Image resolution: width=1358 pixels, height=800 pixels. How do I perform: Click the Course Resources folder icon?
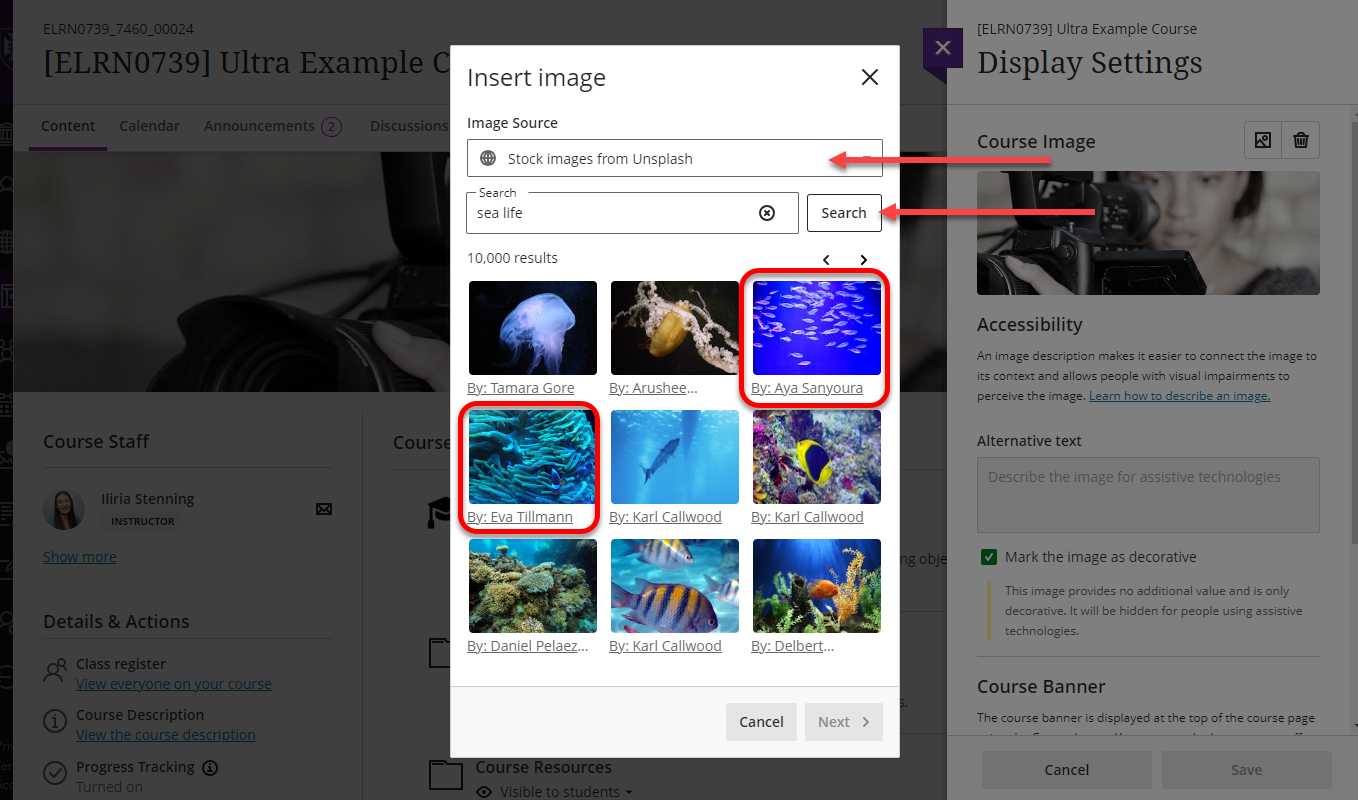(x=445, y=775)
